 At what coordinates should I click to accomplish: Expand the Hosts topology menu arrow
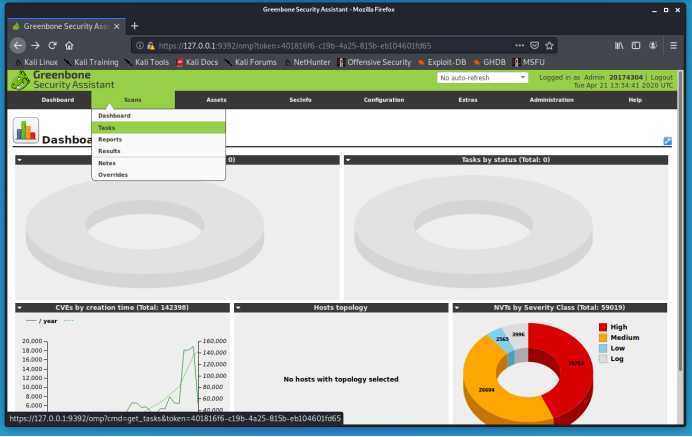[x=238, y=308]
